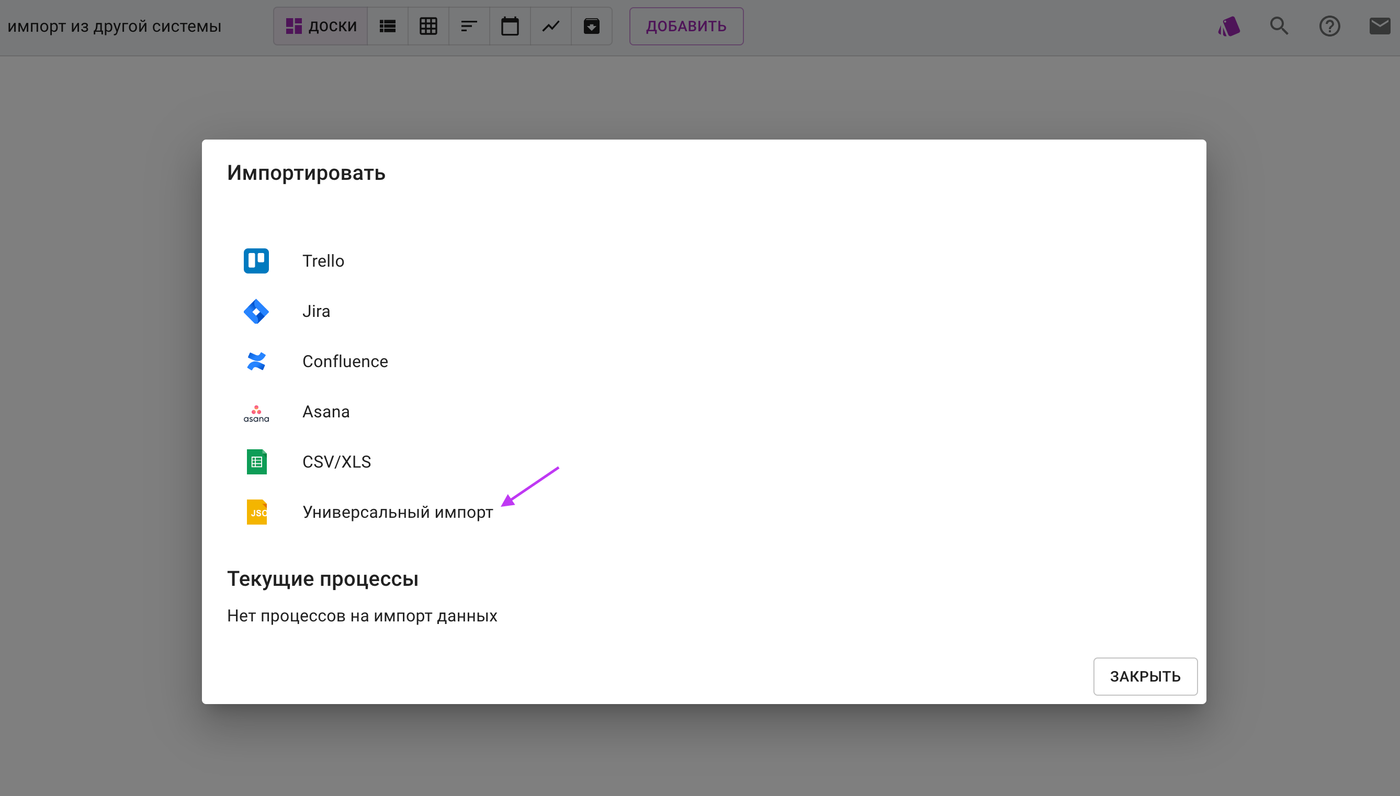
Task: Open the archive view icon
Action: pyautogui.click(x=592, y=26)
